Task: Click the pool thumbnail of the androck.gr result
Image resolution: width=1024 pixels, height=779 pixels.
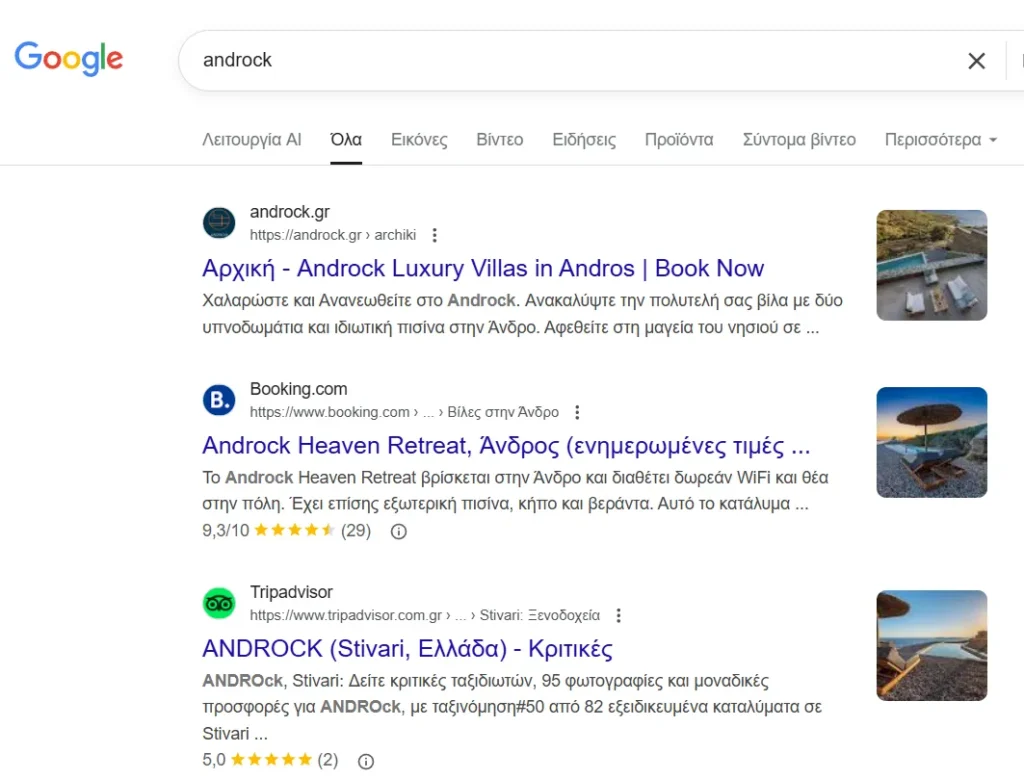Action: pos(931,265)
